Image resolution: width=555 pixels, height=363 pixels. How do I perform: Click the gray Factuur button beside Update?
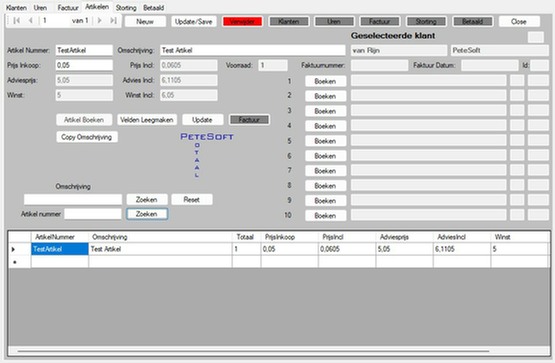(249, 120)
